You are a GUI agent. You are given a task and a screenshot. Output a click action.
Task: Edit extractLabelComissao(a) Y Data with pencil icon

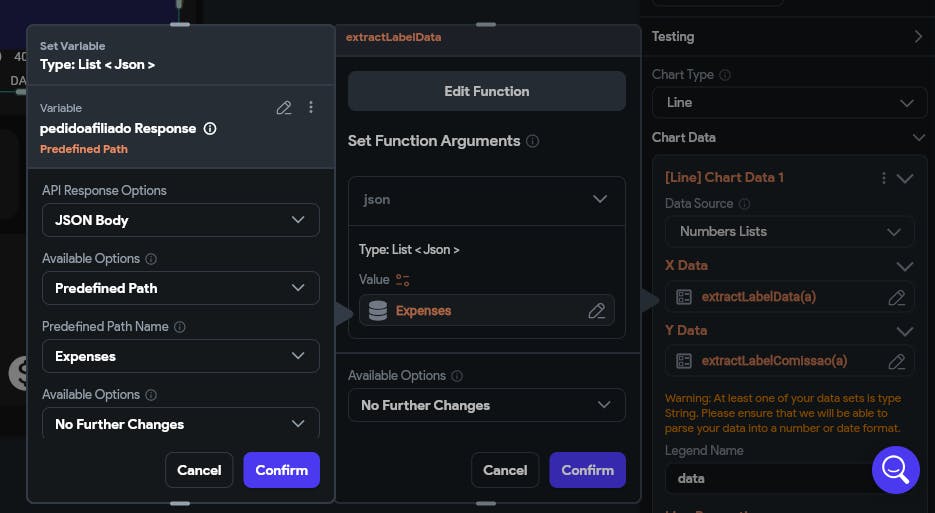coord(897,361)
